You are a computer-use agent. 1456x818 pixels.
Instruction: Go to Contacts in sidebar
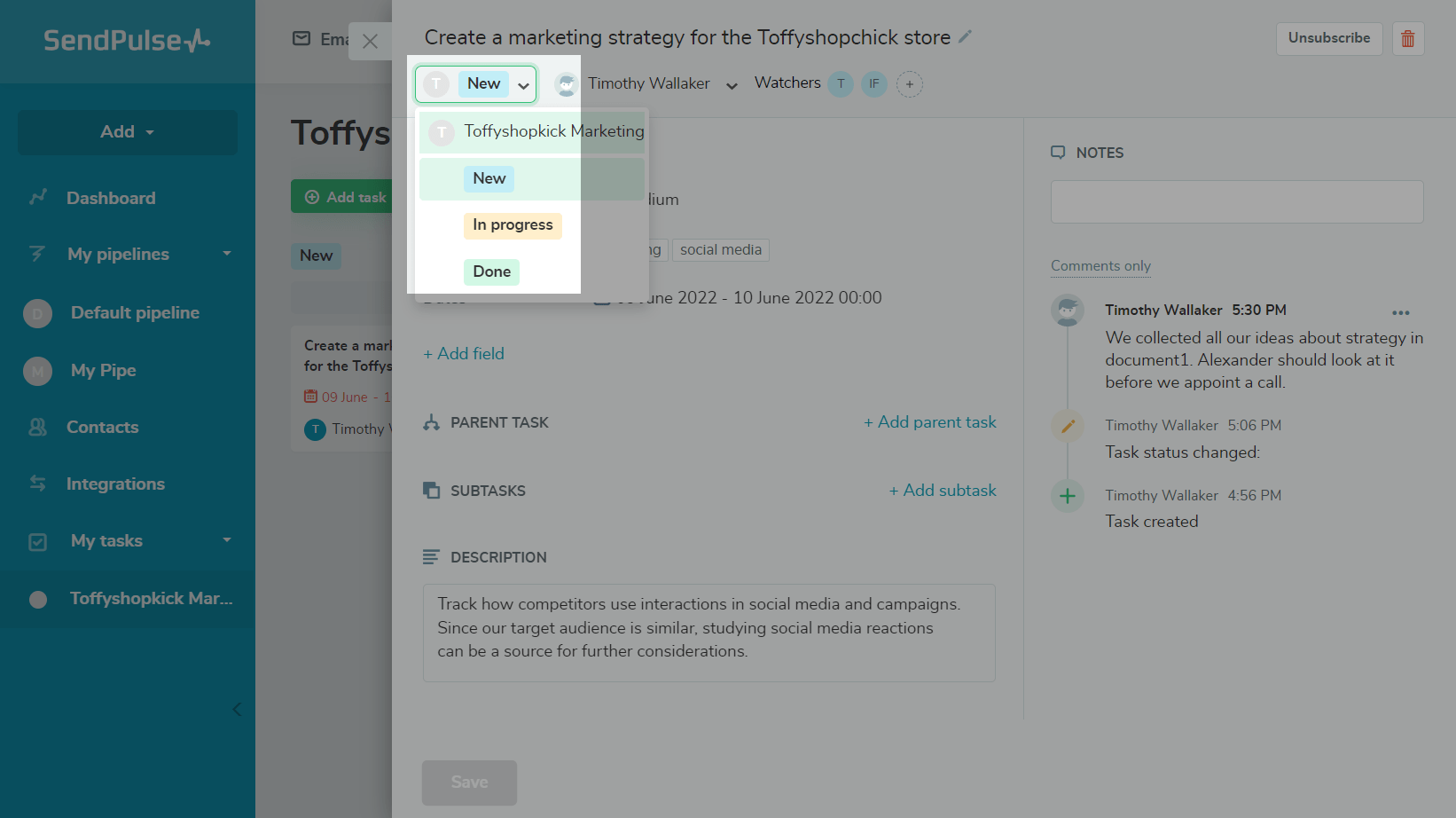point(102,427)
